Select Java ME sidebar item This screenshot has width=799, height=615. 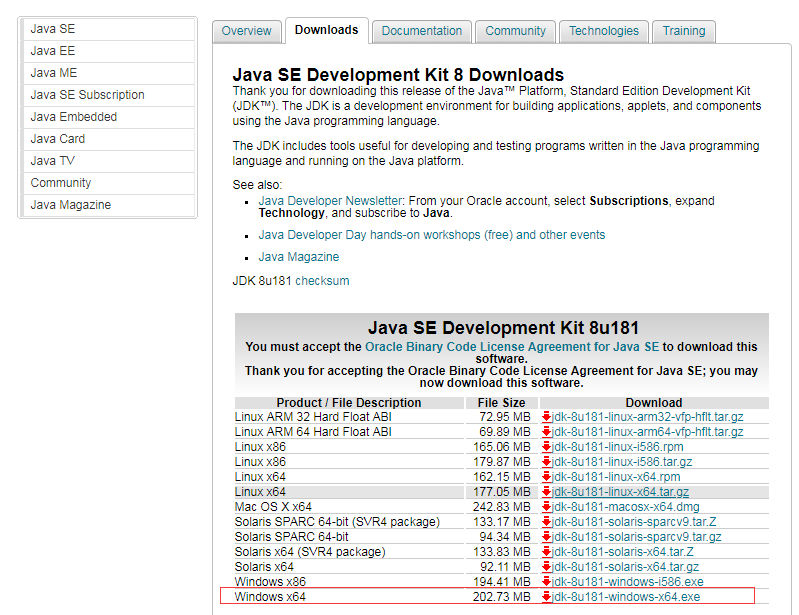pos(108,73)
